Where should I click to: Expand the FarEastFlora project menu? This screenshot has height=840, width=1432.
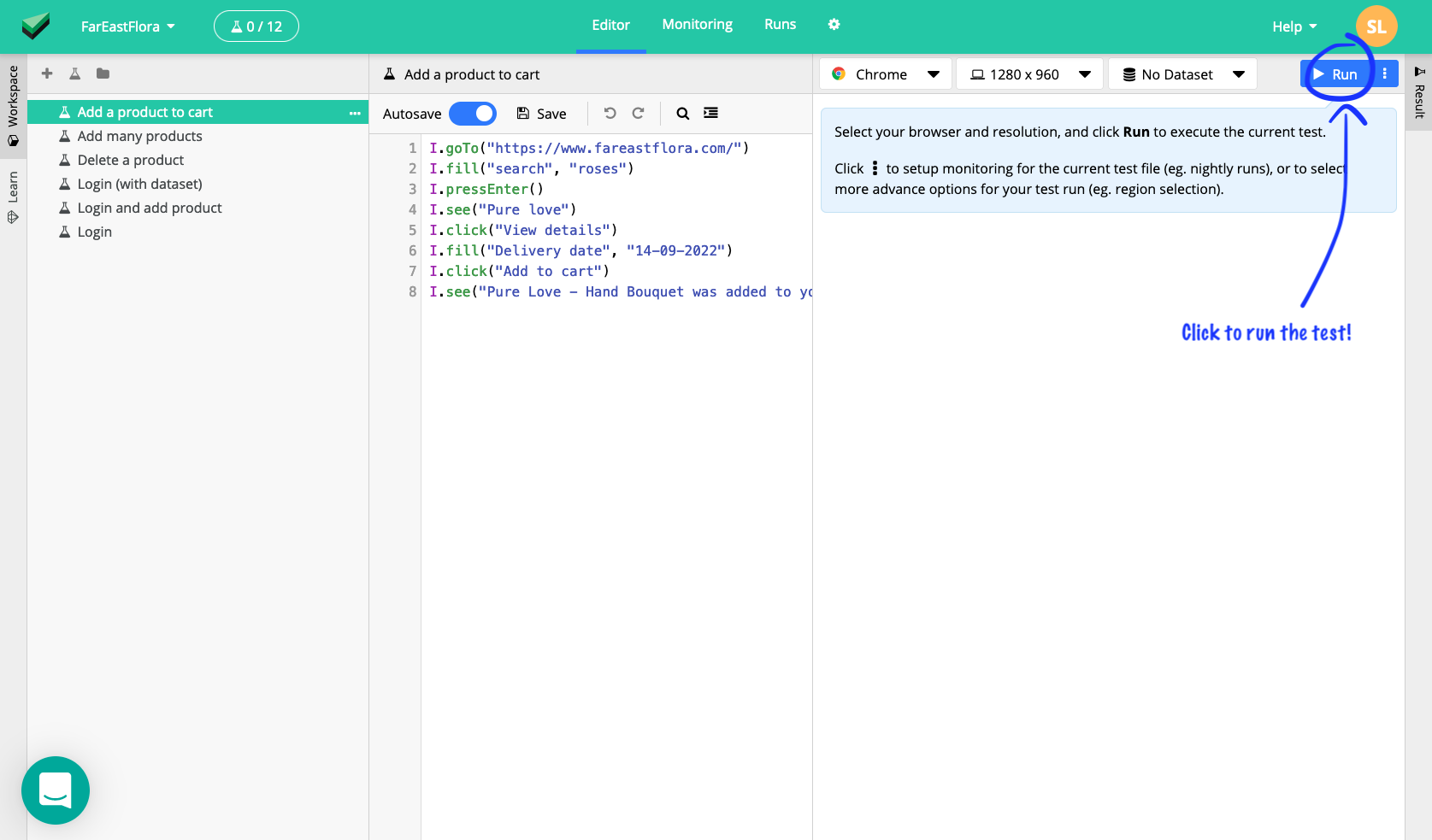click(x=127, y=26)
